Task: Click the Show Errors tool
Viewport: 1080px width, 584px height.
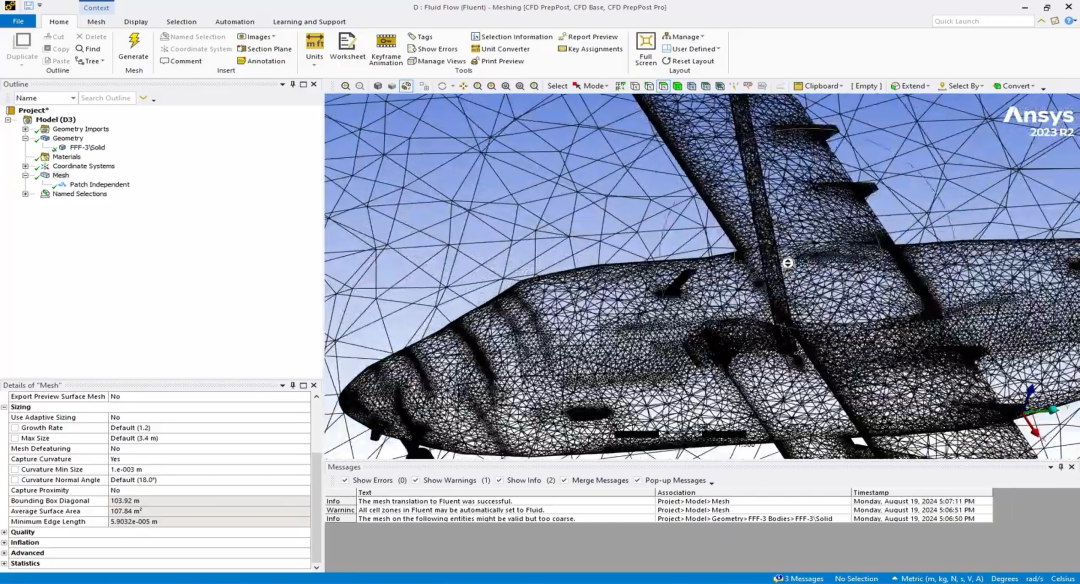Action: click(432, 49)
